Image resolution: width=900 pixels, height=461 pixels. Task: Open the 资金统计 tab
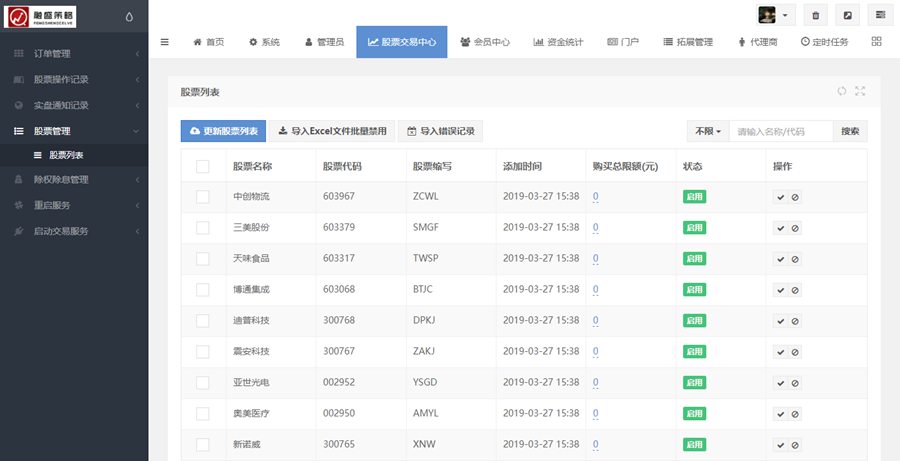571,42
